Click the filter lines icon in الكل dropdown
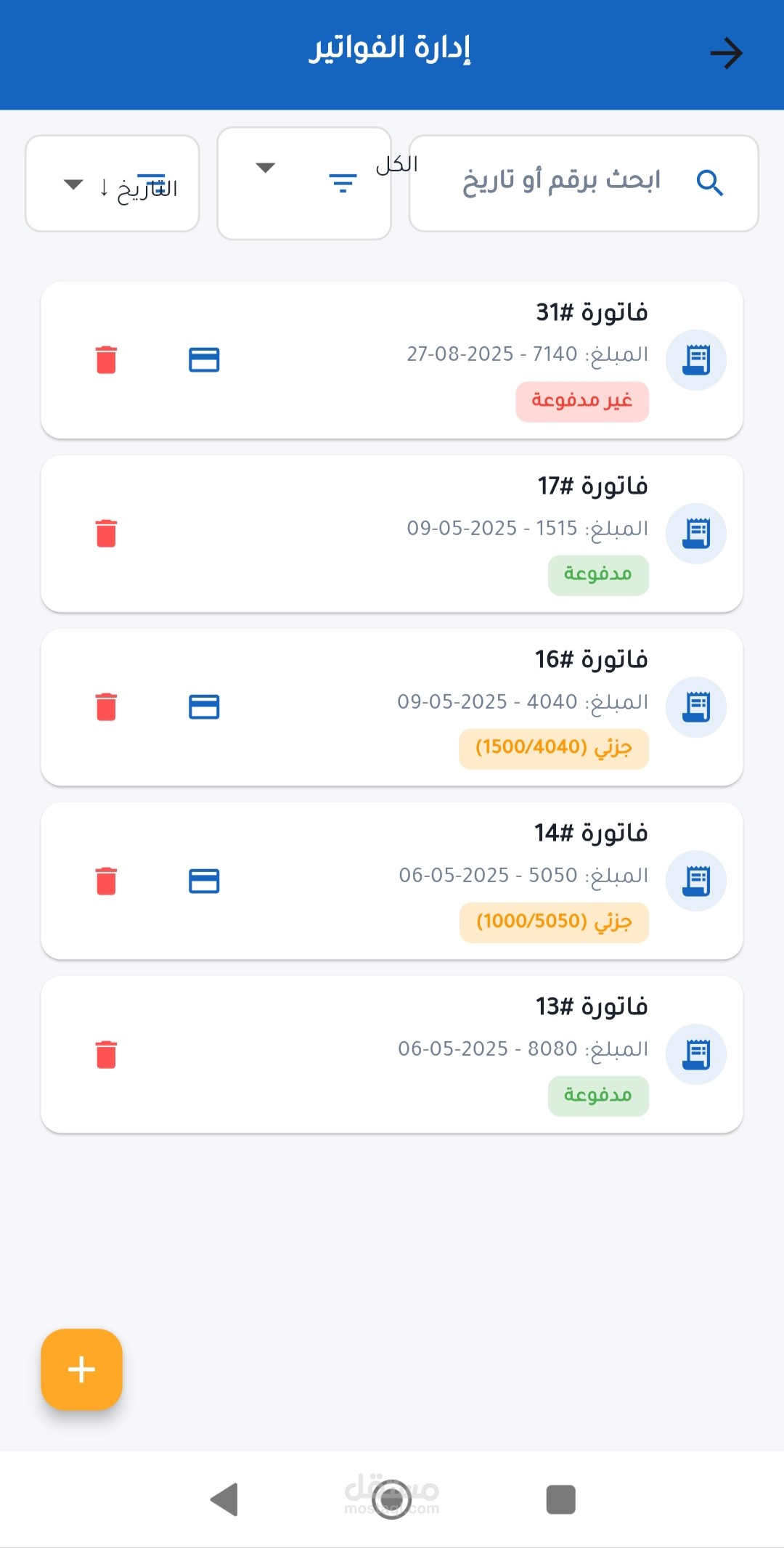The width and height of the screenshot is (784, 1548). click(343, 183)
